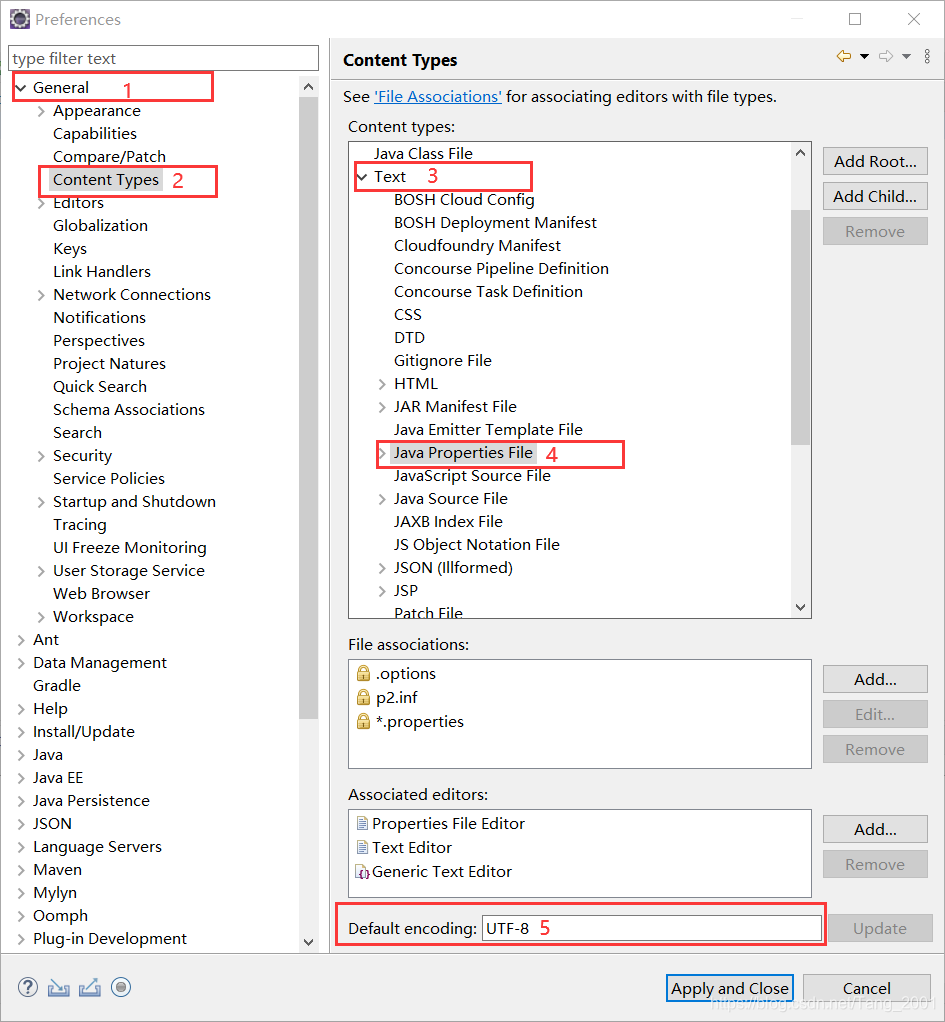The width and height of the screenshot is (945, 1022).
Task: Expand the Maven preferences node
Action: click(21, 870)
